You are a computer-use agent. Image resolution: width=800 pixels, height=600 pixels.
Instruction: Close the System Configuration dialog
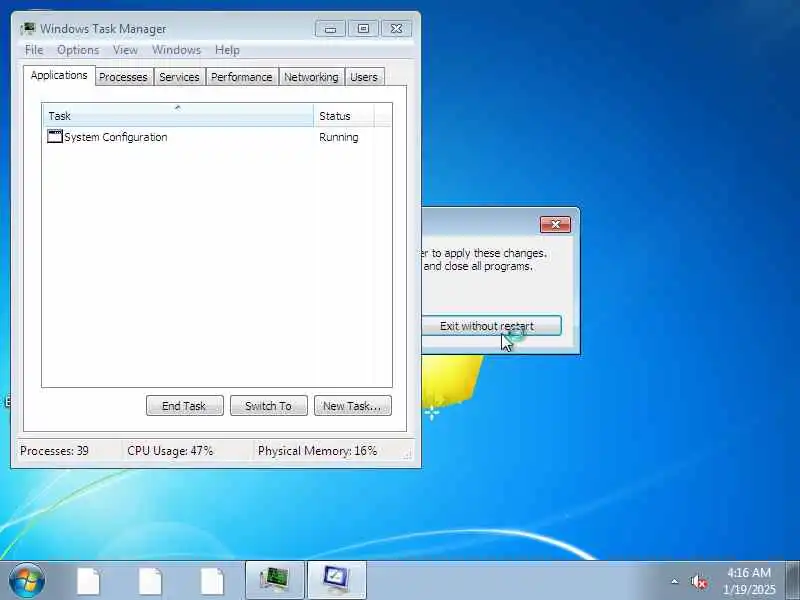[556, 224]
